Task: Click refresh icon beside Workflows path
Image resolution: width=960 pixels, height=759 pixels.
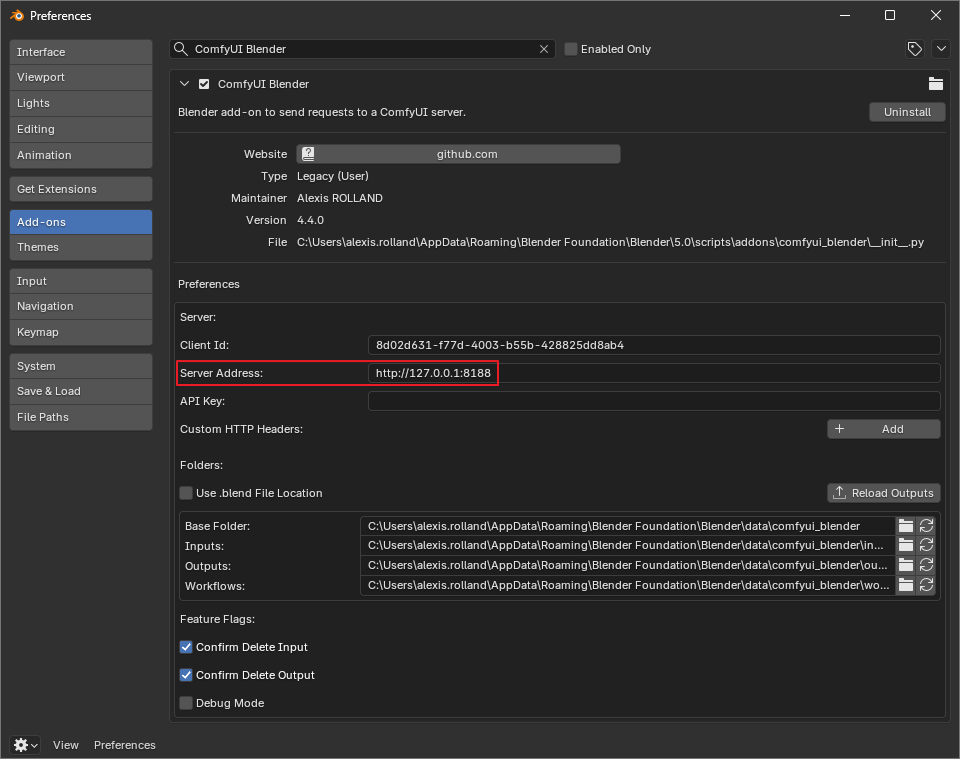Action: point(926,585)
